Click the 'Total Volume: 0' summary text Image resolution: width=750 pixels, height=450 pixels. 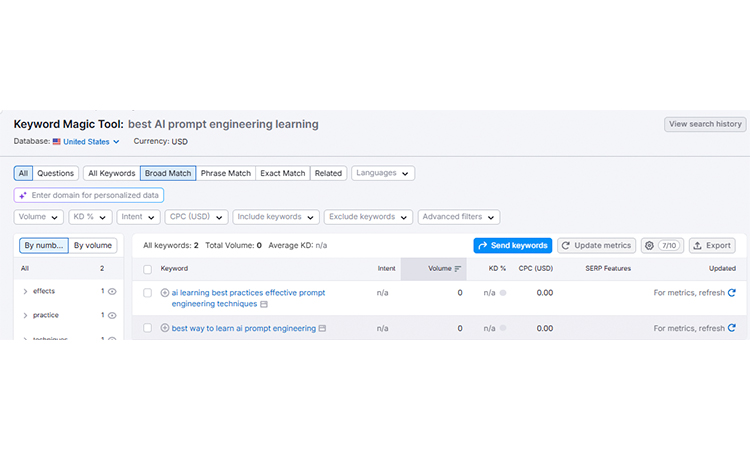click(x=233, y=245)
